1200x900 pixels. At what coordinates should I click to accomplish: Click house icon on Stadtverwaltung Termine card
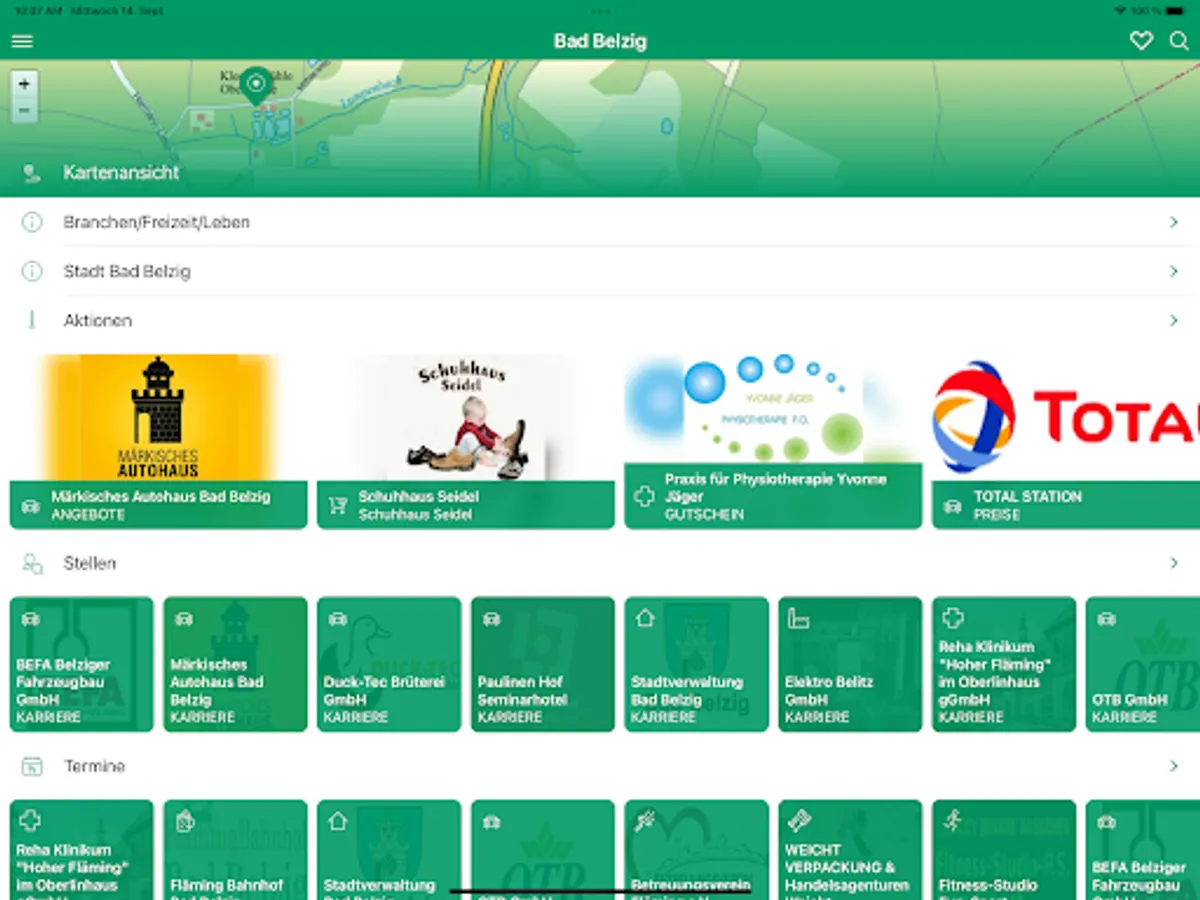click(x=338, y=821)
